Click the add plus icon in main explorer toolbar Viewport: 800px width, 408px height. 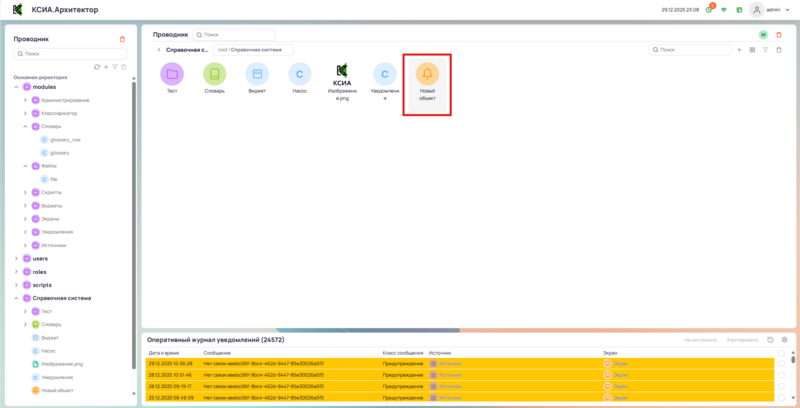[x=738, y=49]
